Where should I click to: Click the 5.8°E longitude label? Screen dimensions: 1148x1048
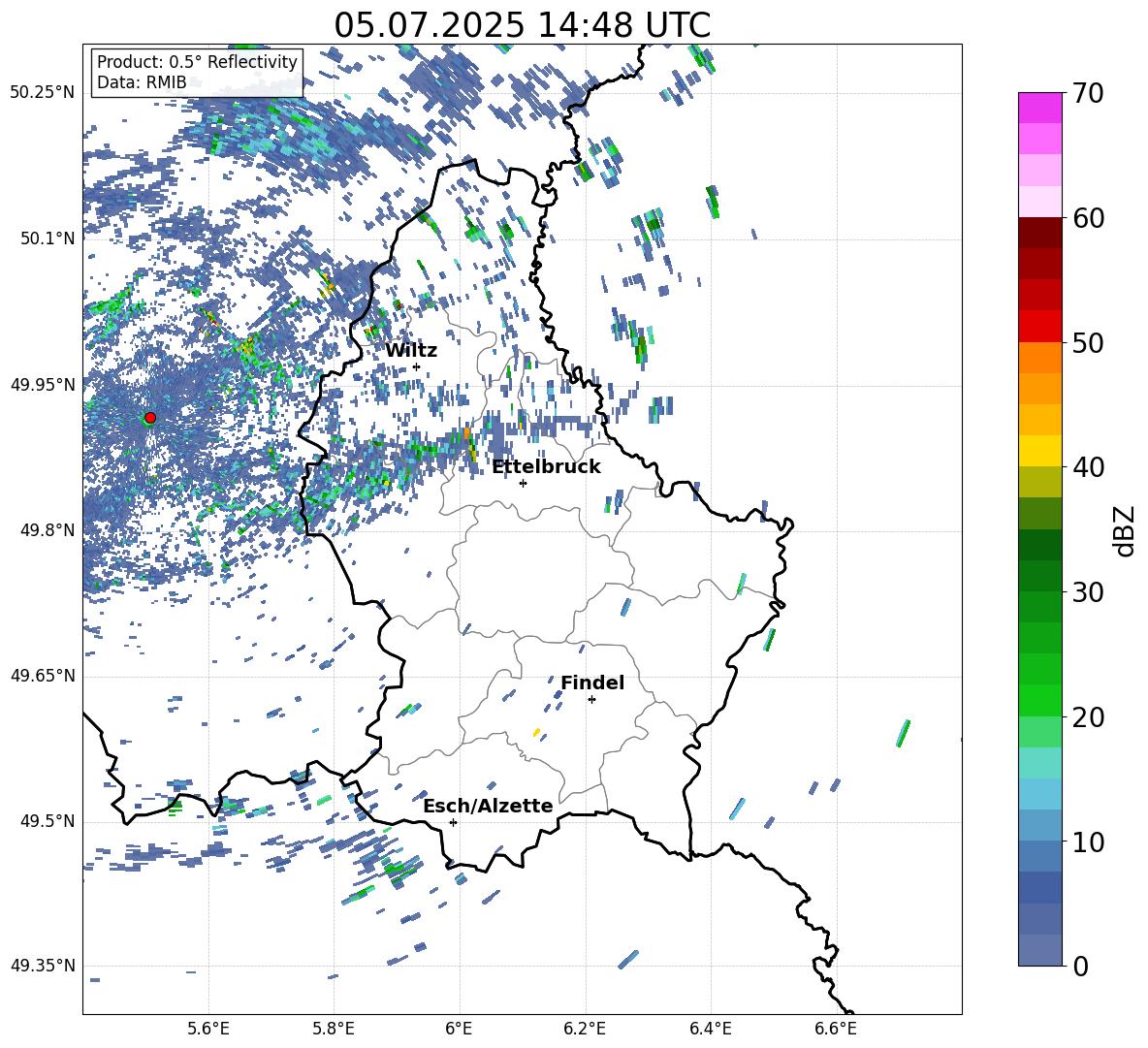tap(334, 1029)
